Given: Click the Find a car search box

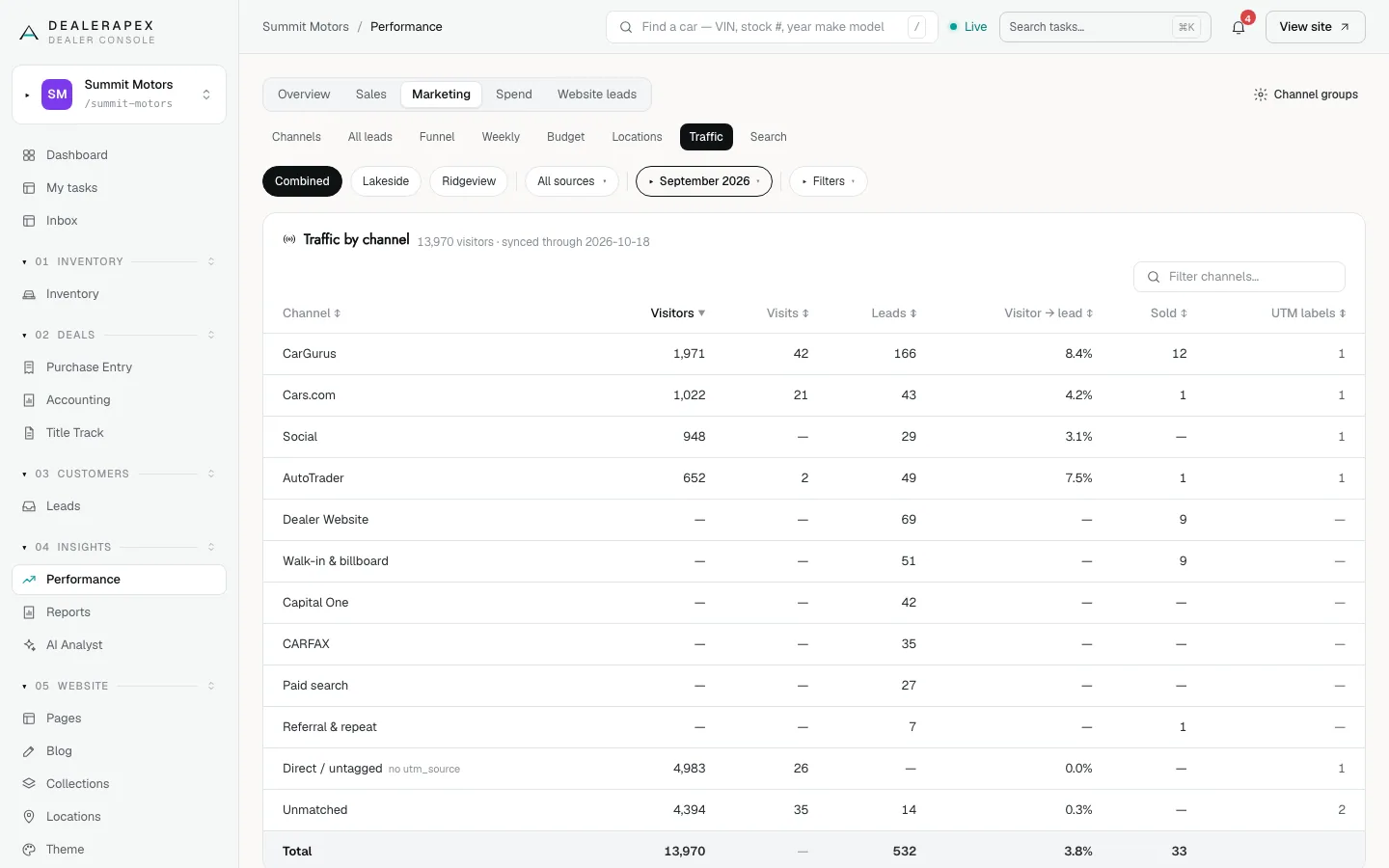Looking at the screenshot, I should 772,27.
